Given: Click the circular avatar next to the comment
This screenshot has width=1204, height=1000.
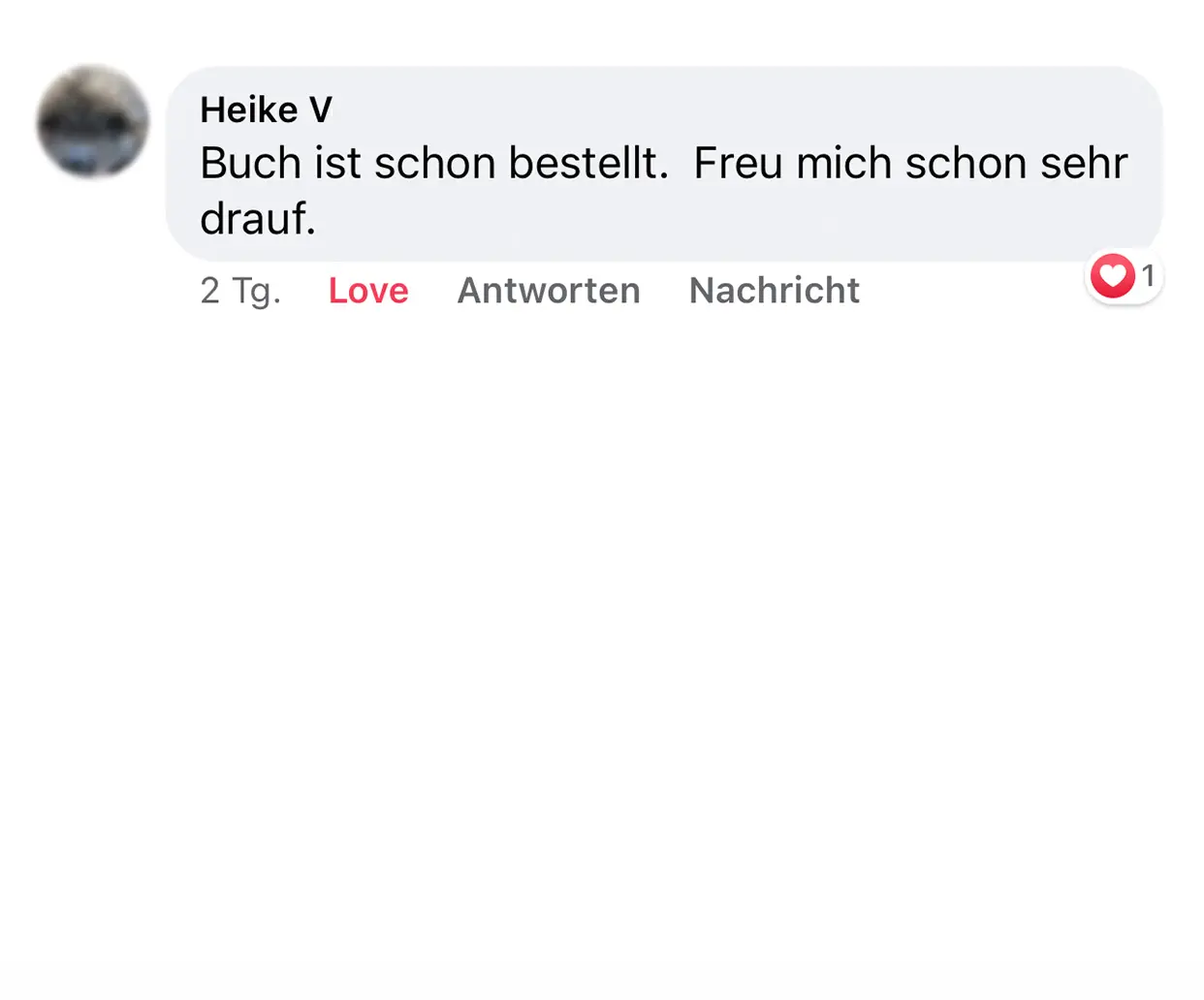Looking at the screenshot, I should 92,120.
